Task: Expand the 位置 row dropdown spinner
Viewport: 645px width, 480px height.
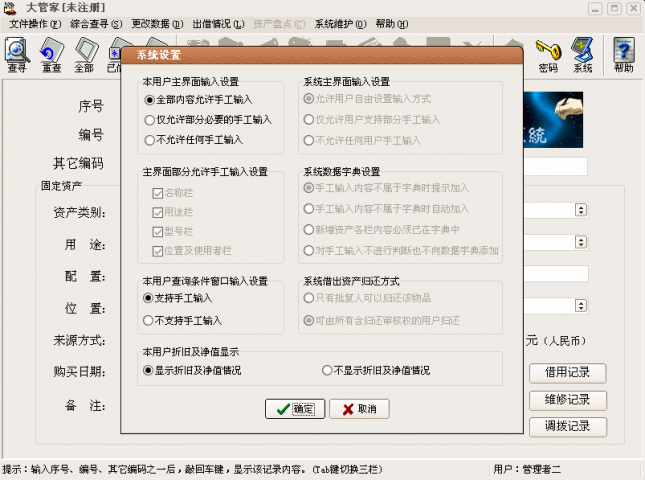Action: coord(581,306)
